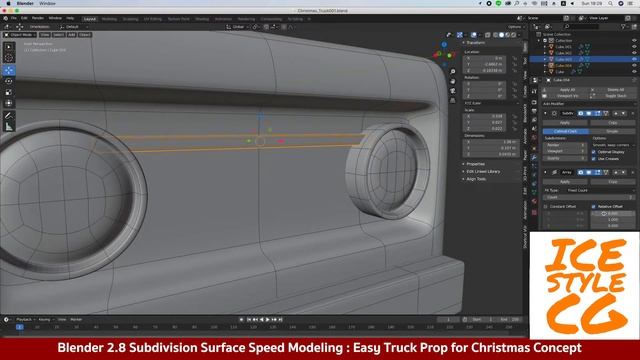Disable the Use Creases checkbox
This screenshot has width=640, height=360.
594,158
